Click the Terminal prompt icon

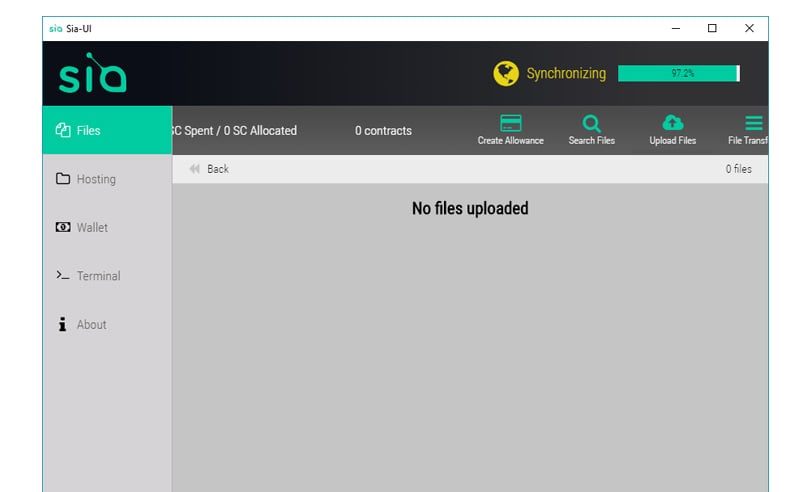click(63, 275)
